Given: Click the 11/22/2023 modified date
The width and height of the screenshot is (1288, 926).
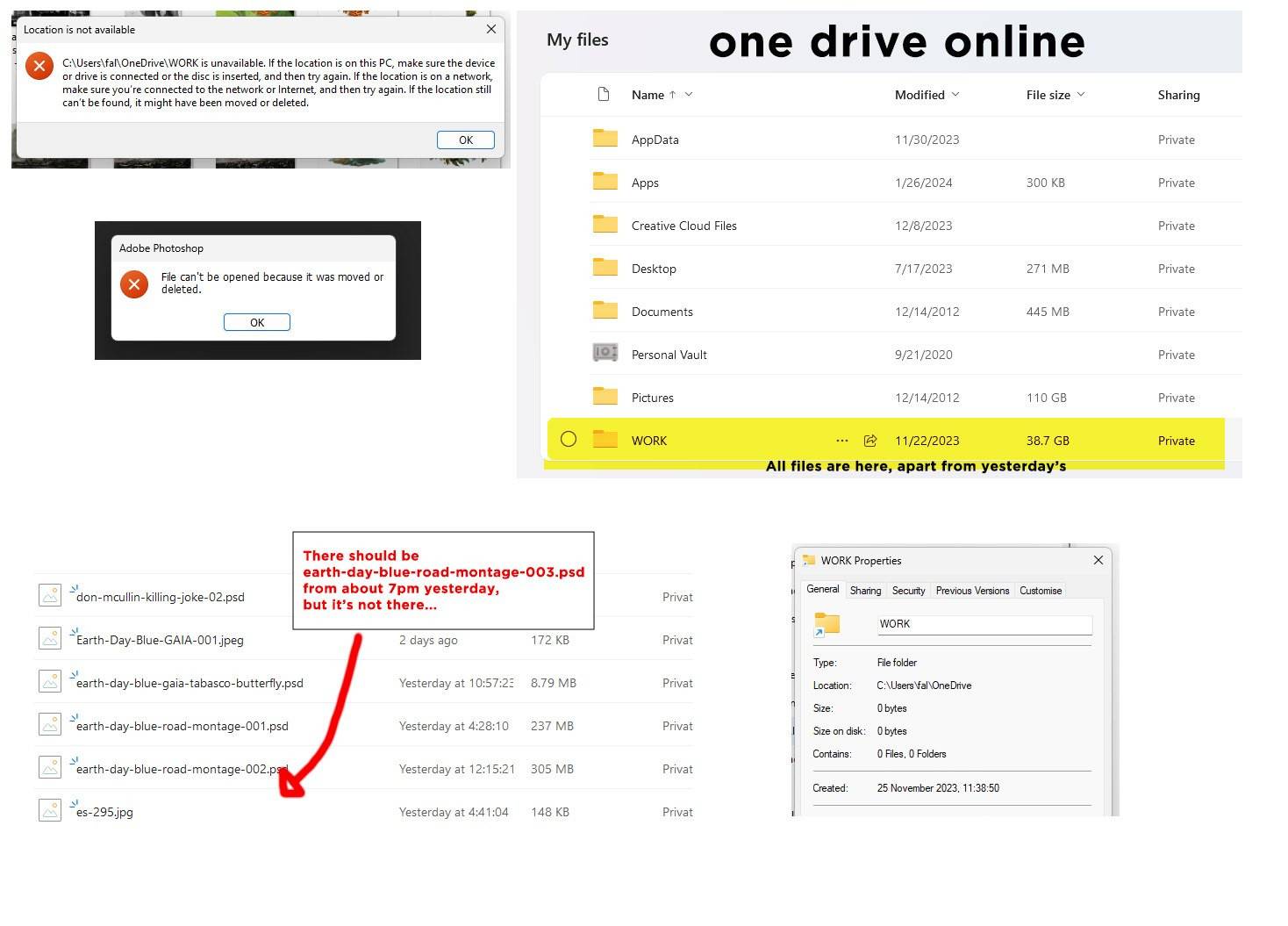Looking at the screenshot, I should pyautogui.click(x=927, y=441).
